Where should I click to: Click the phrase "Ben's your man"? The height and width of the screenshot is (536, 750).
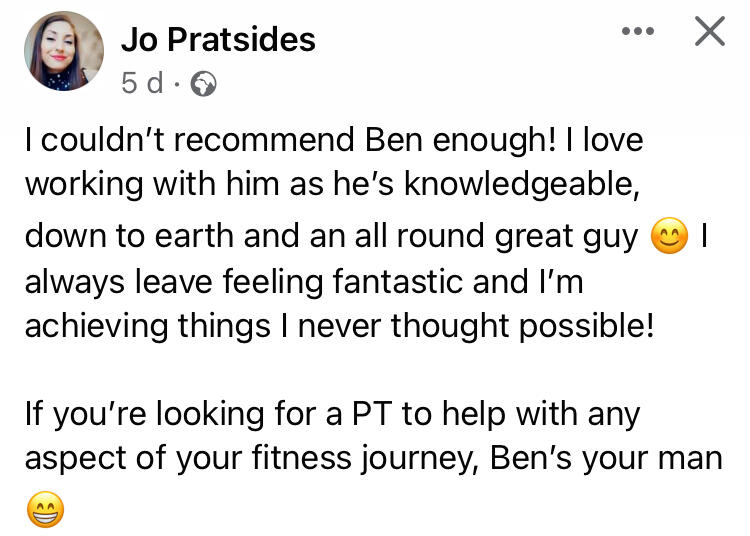(606, 459)
